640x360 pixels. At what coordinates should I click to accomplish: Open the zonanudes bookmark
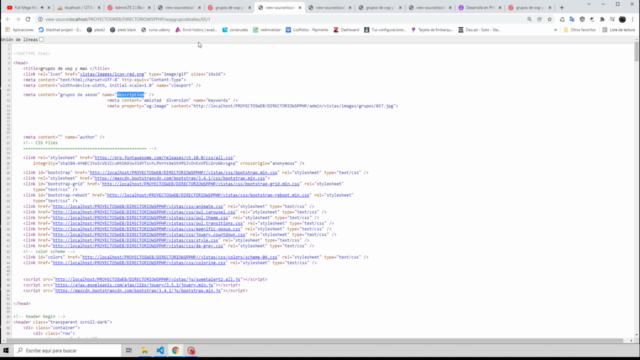[235, 30]
